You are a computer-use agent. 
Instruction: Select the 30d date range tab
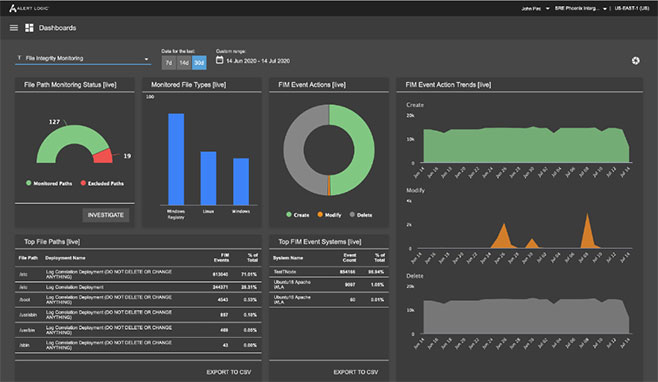coord(199,63)
